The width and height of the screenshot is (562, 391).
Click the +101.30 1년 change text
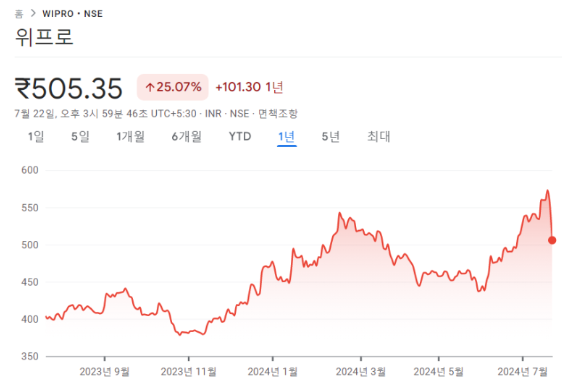click(249, 87)
